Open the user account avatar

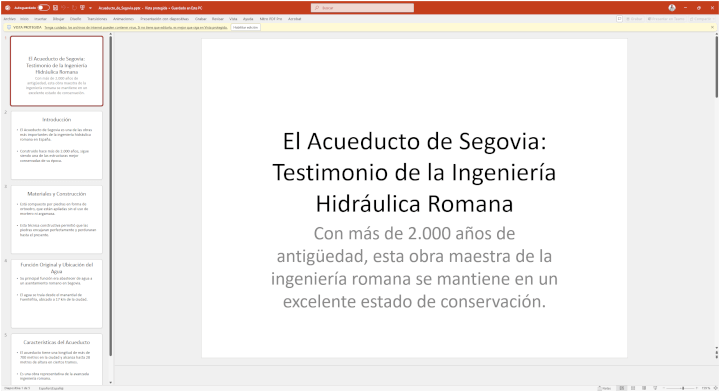(x=672, y=7)
